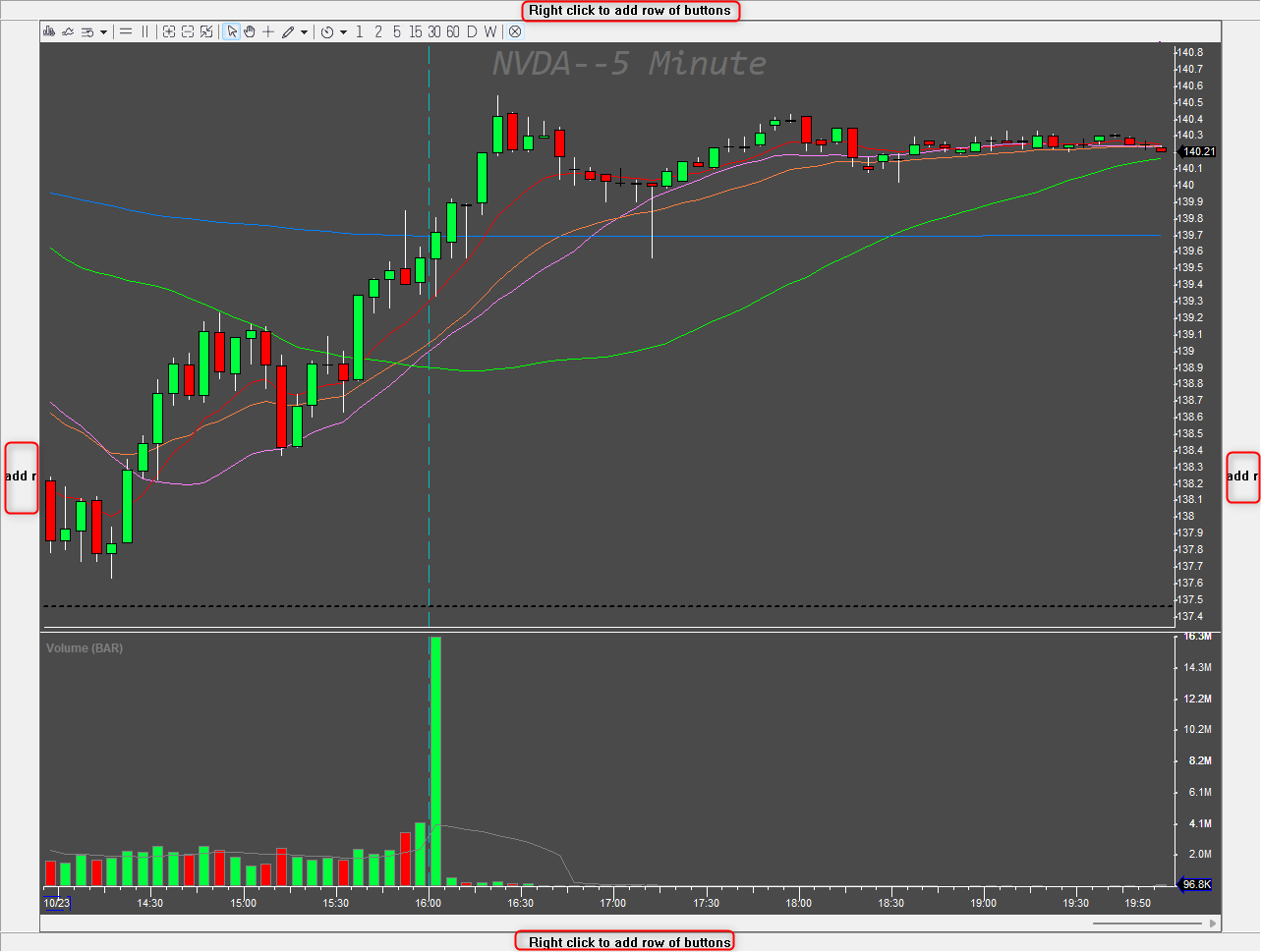1261x952 pixels.
Task: Switch to the Weekly (W) timeframe
Action: (x=490, y=31)
